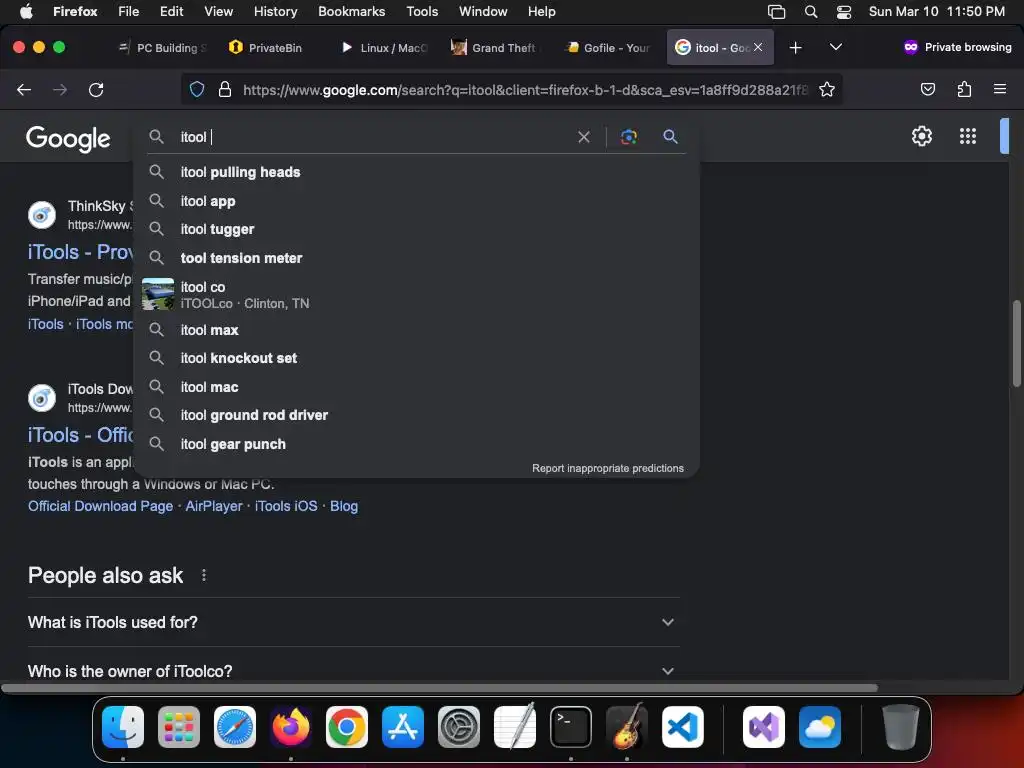Viewport: 1024px width, 768px height.
Task: Click the Firefox back arrow
Action: tap(24, 89)
